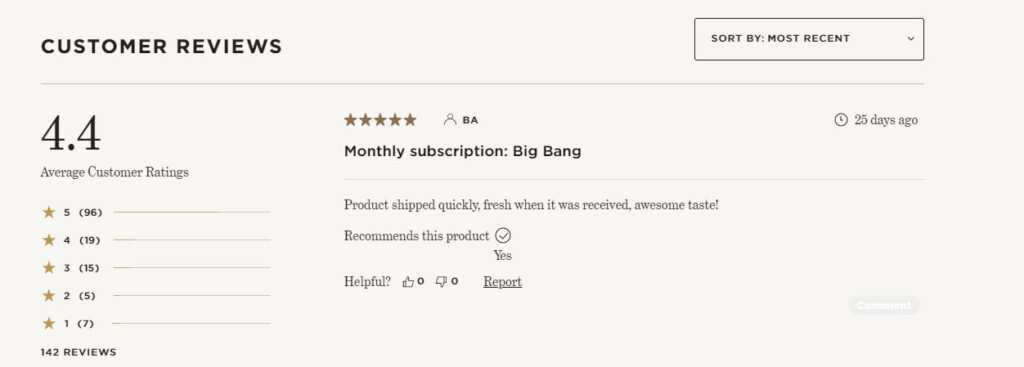Filter reviews by 5 stars (96)
Screen dimensions: 1024x367
pos(156,212)
